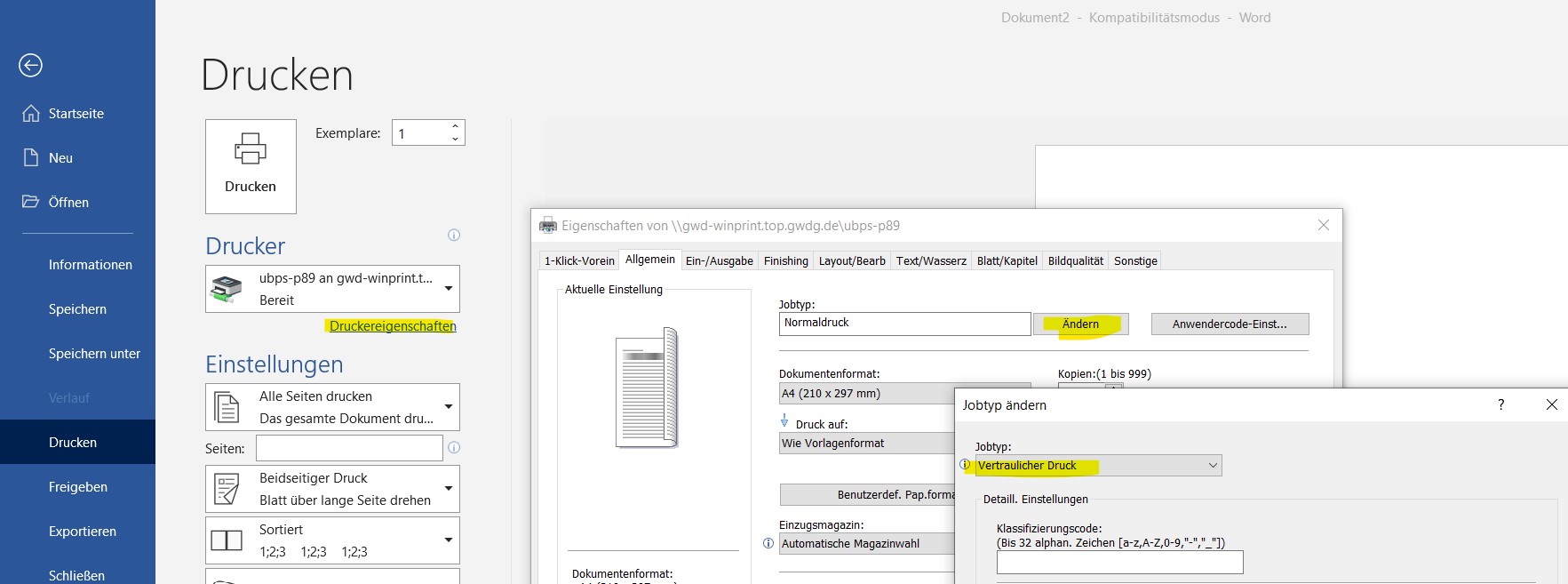Expand the Sortiert collation dropdown
The height and width of the screenshot is (584, 1568).
tap(332, 540)
